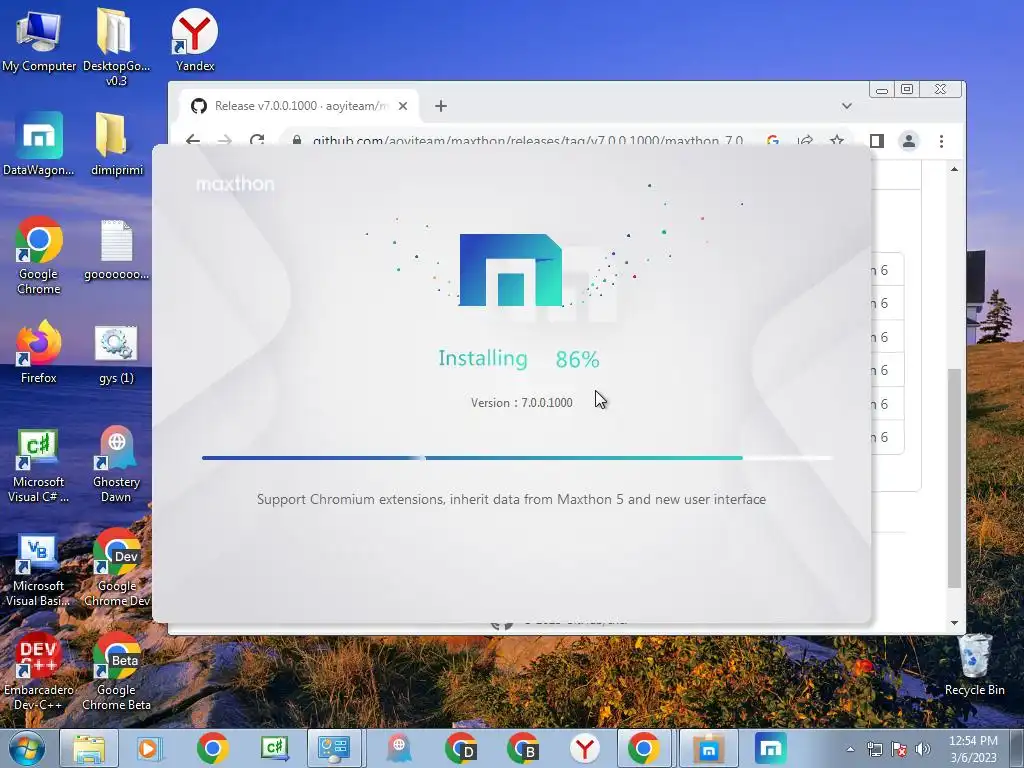
Task: Open Chrome's three-dot menu
Action: (x=941, y=140)
